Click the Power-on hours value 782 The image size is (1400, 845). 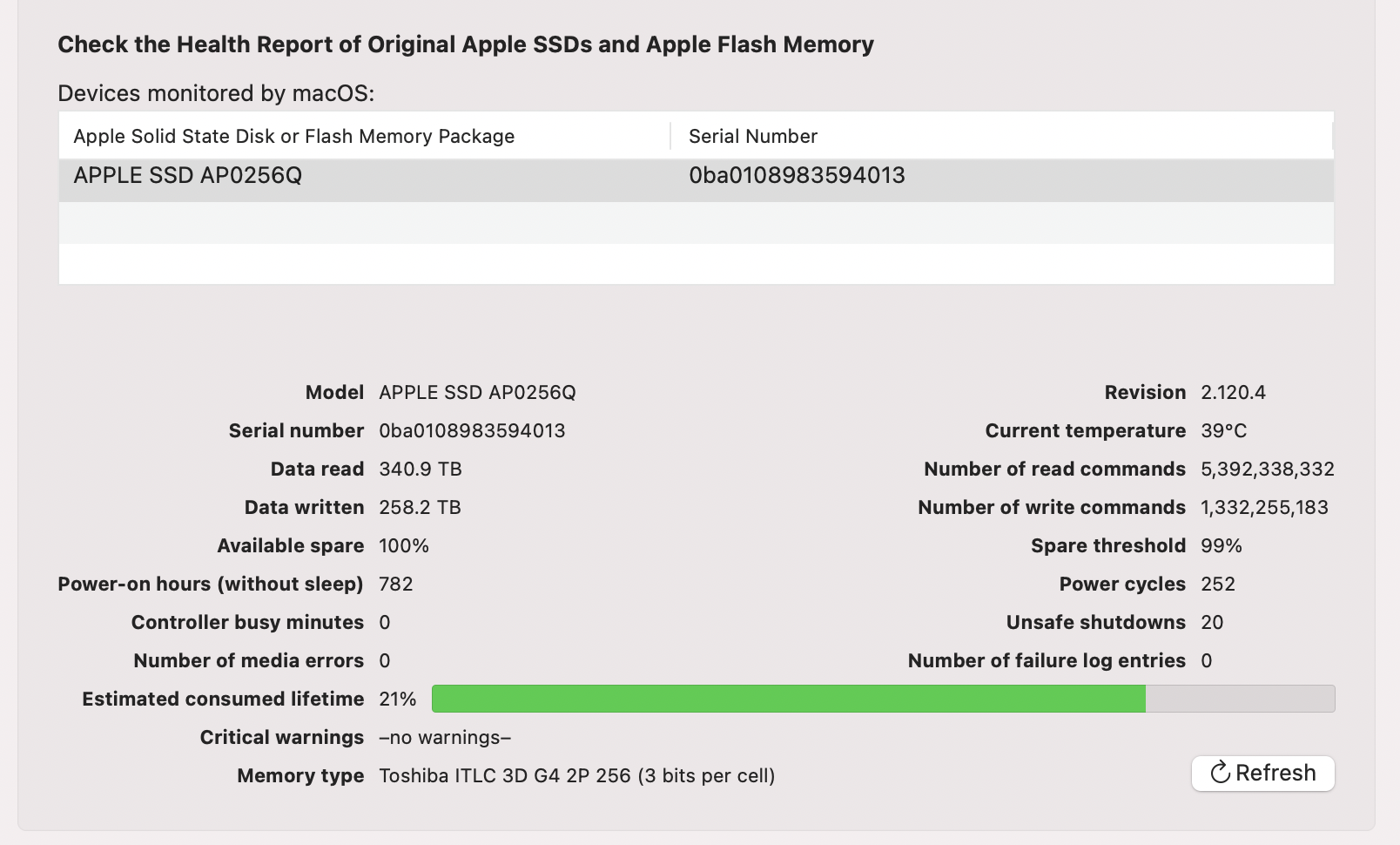pyautogui.click(x=396, y=584)
